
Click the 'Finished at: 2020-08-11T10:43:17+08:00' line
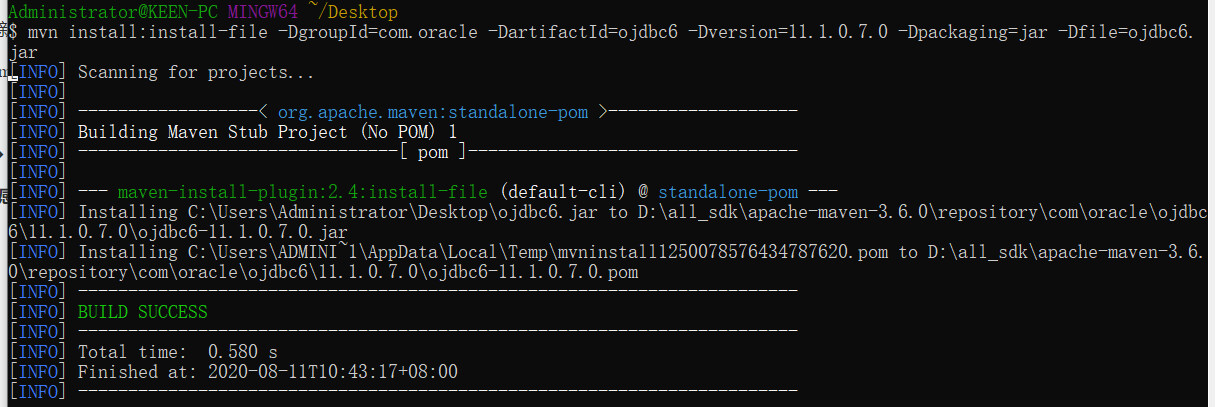coord(268,372)
